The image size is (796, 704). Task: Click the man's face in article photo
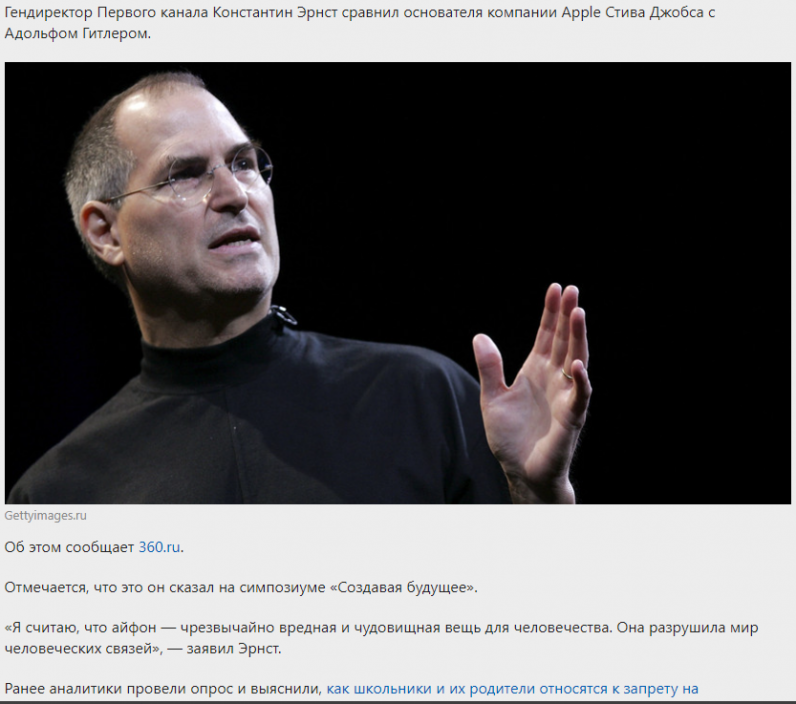tap(203, 203)
